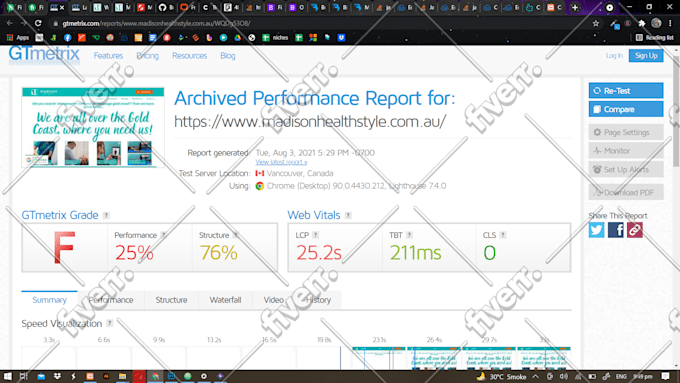Screen dimensions: 680x383
Task: Click help icon next to GTmetrix Grade
Action: tap(106, 215)
